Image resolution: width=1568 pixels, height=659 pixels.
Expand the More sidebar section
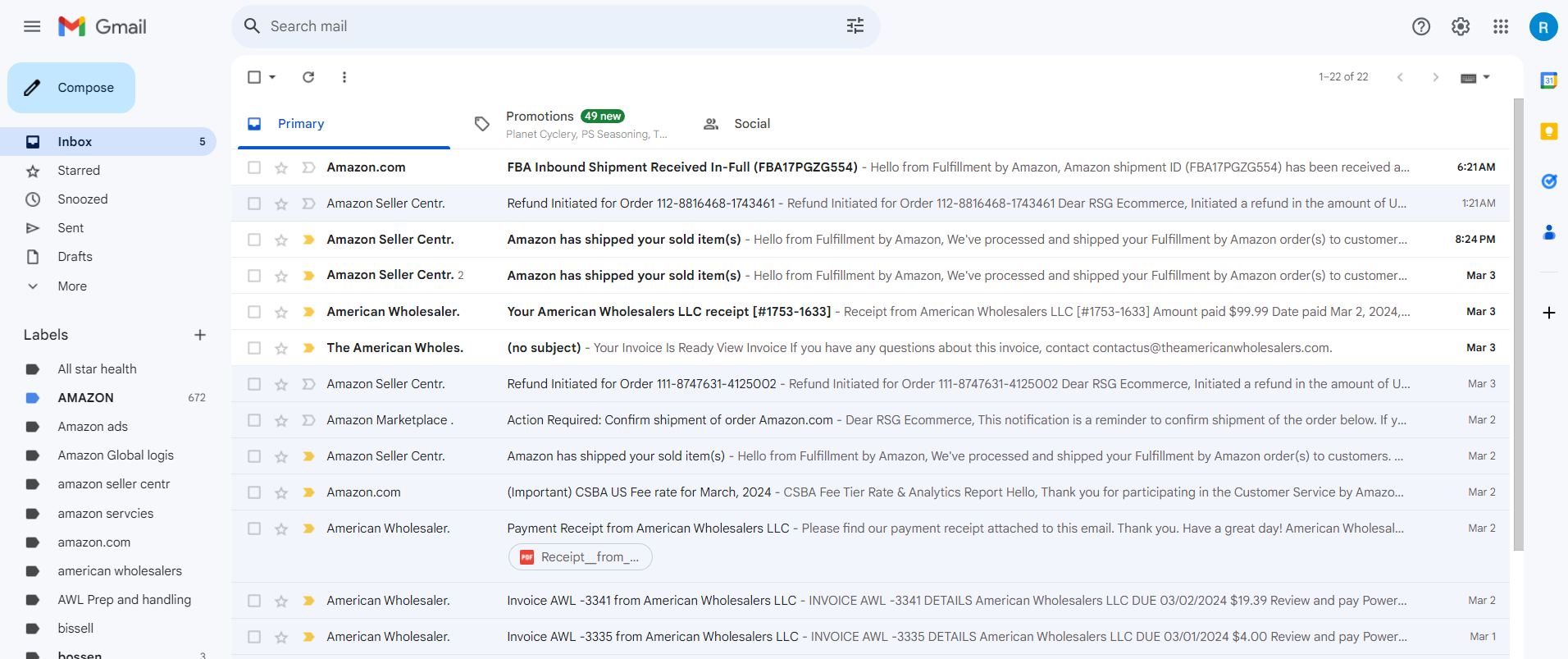tap(72, 286)
